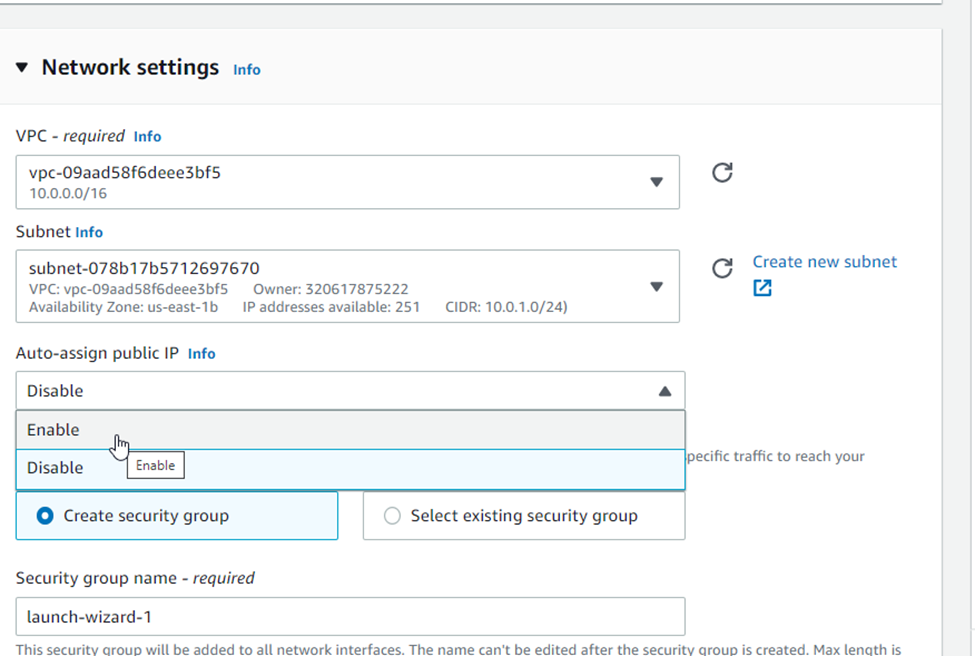Collapse the Network settings section triangle
The image size is (975, 656).
[22, 67]
